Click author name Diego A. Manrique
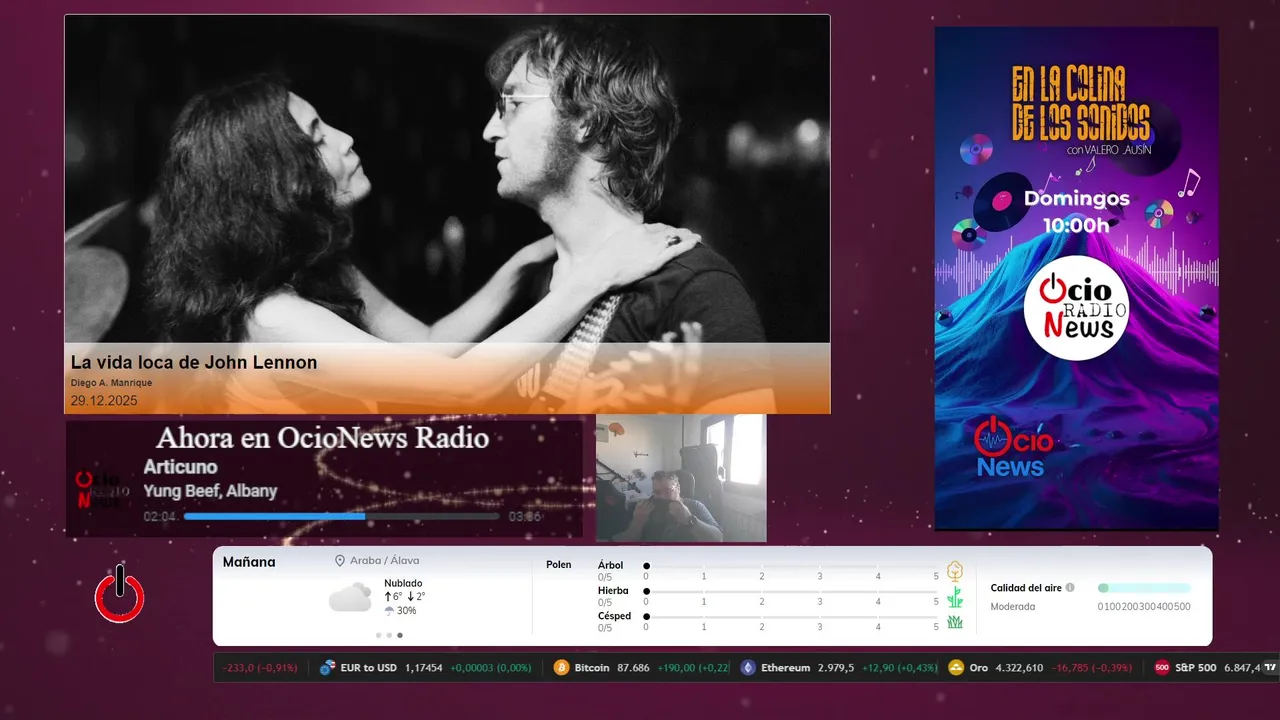 [x=111, y=383]
